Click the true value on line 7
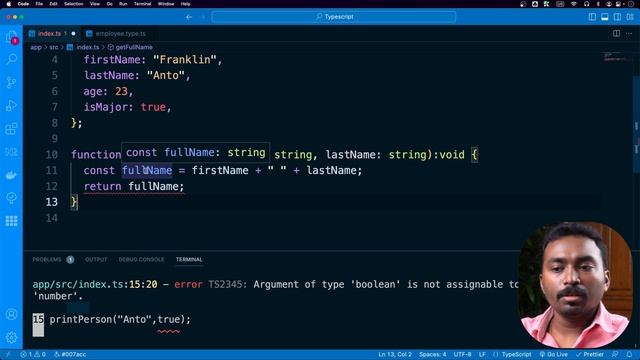 click(x=153, y=107)
